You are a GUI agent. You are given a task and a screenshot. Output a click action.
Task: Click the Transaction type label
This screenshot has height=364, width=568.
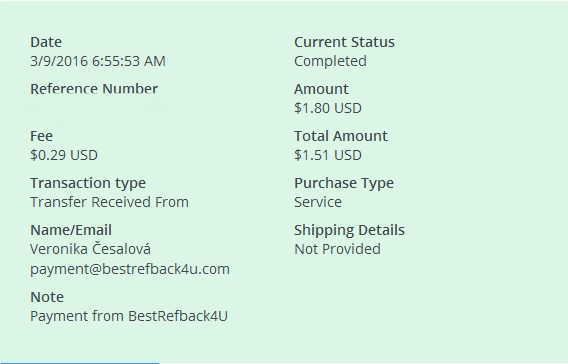pos(88,183)
